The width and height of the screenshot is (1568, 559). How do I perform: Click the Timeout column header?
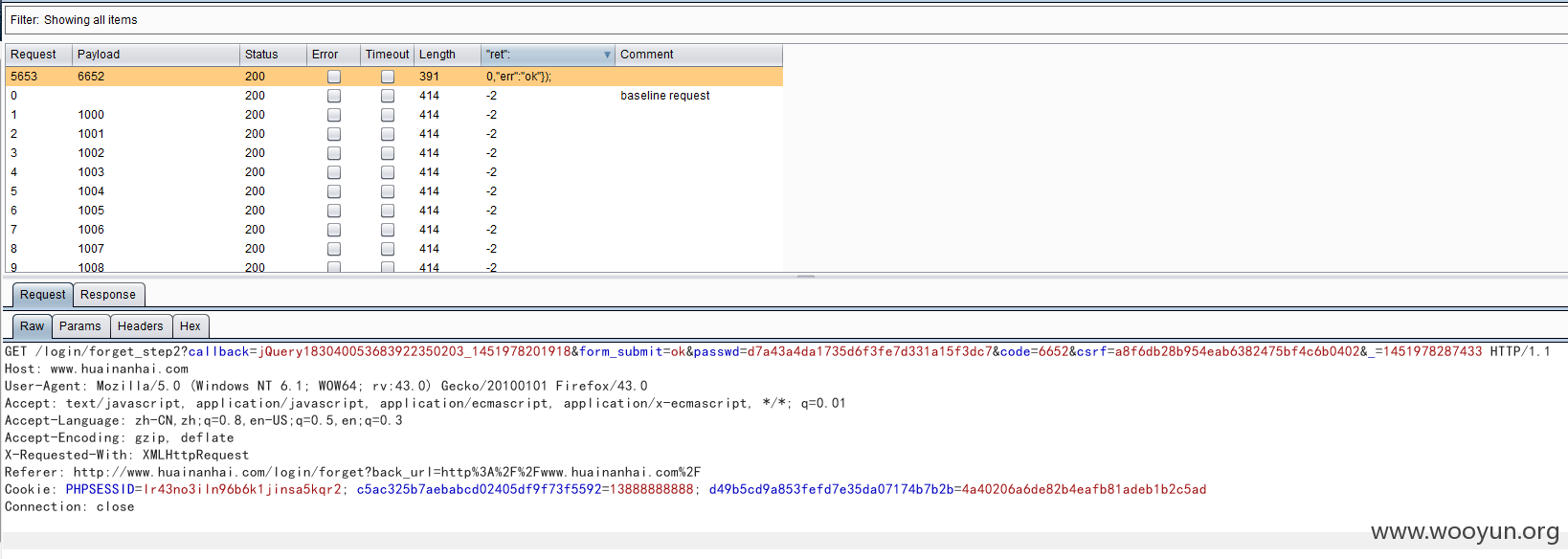click(x=387, y=55)
